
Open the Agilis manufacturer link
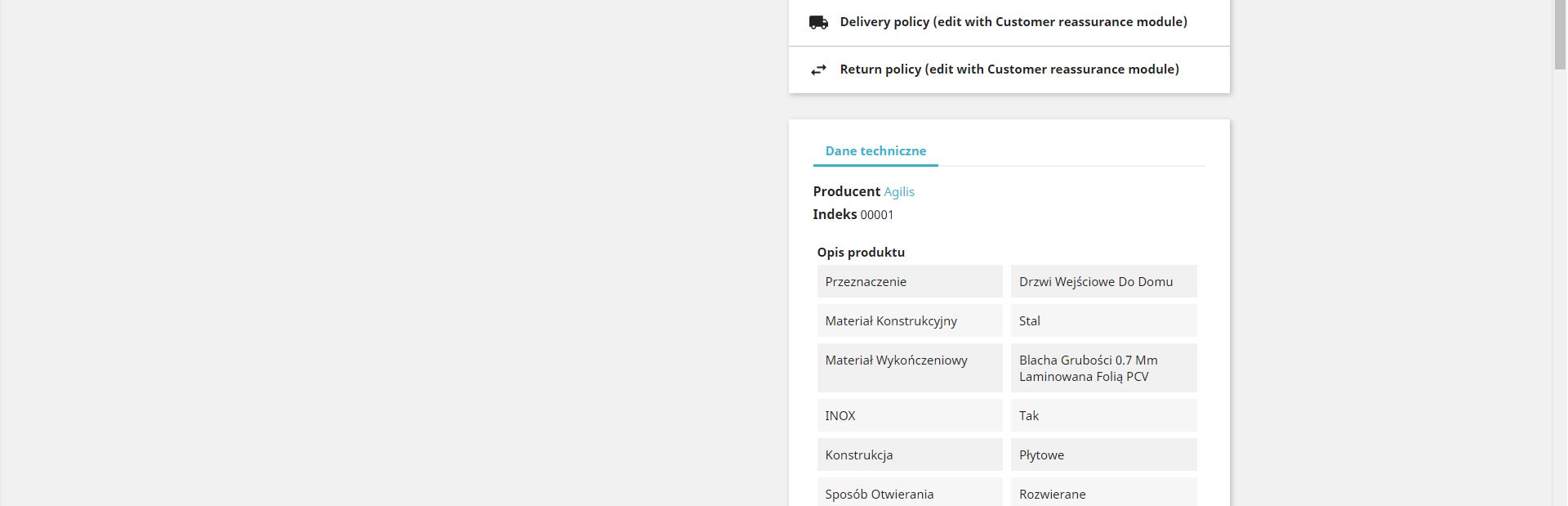pyautogui.click(x=899, y=192)
